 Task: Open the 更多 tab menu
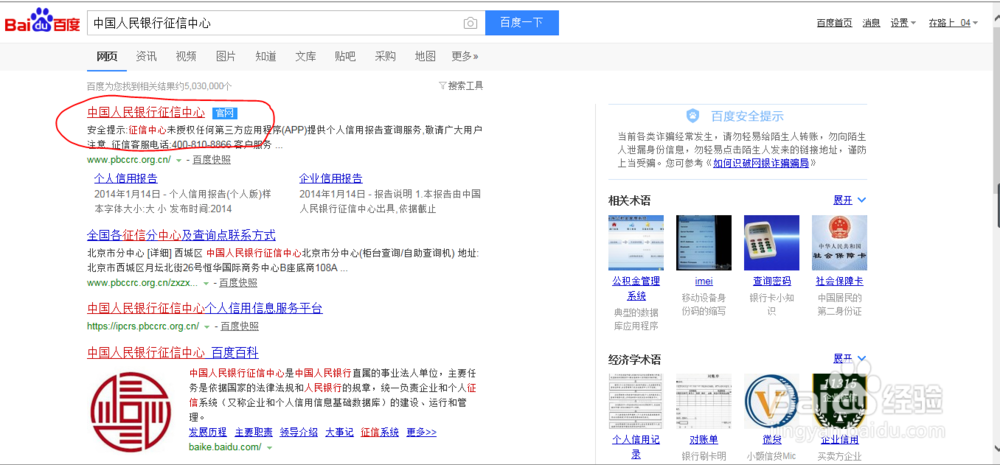[465, 56]
